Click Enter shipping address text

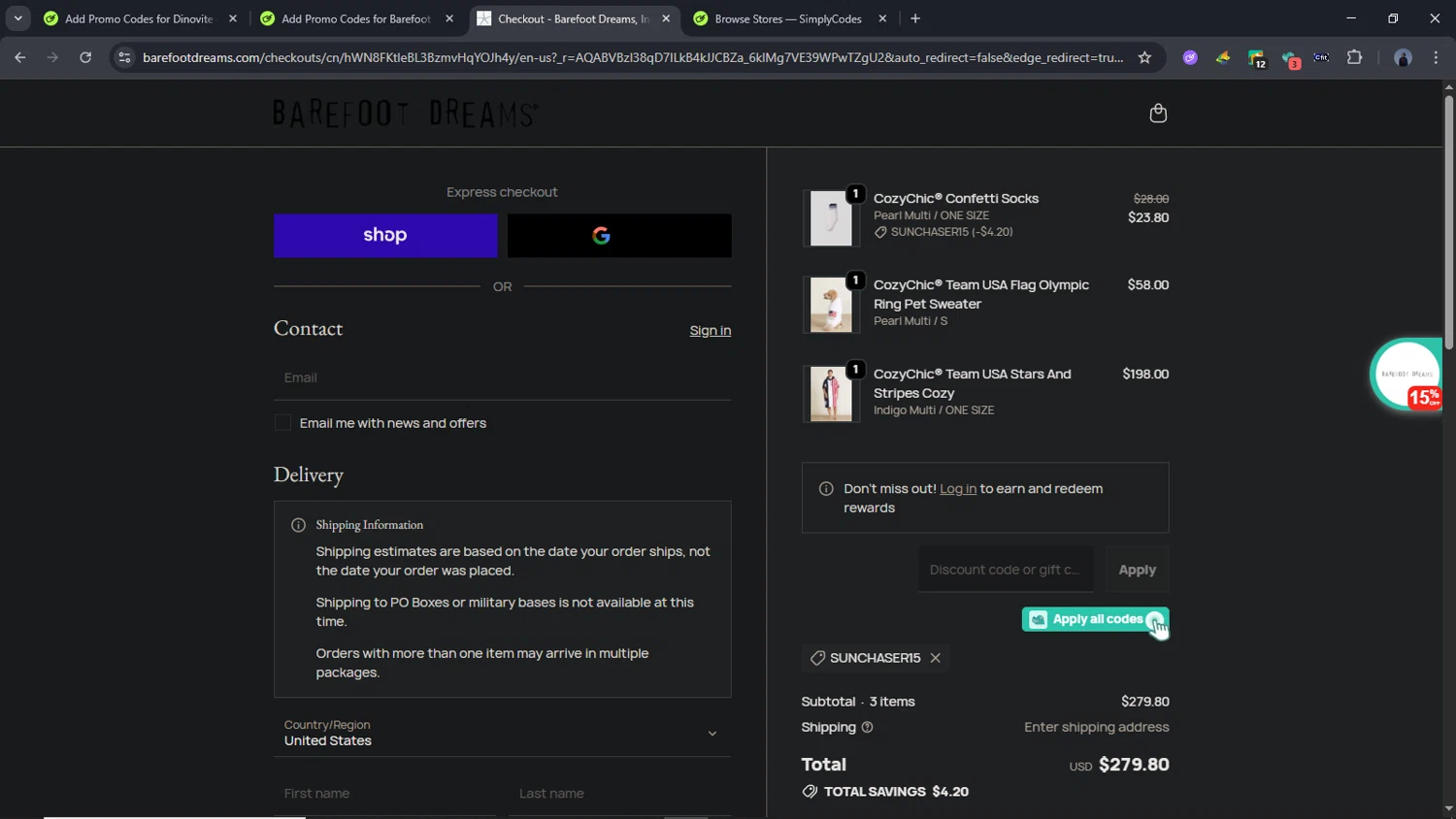pos(1097,727)
